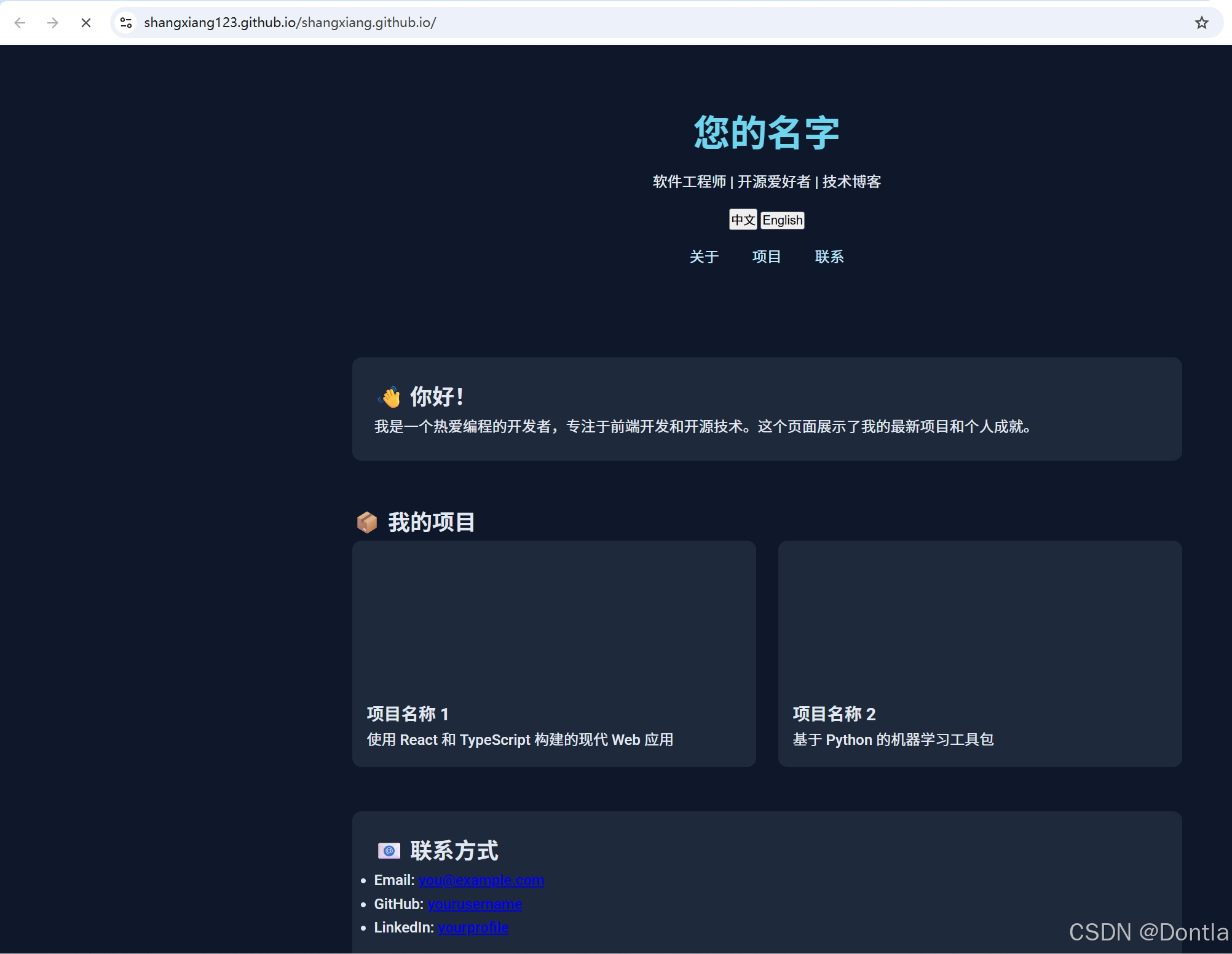This screenshot has width=1232, height=954.
Task: Open site information icon beside the URL
Action: (126, 23)
